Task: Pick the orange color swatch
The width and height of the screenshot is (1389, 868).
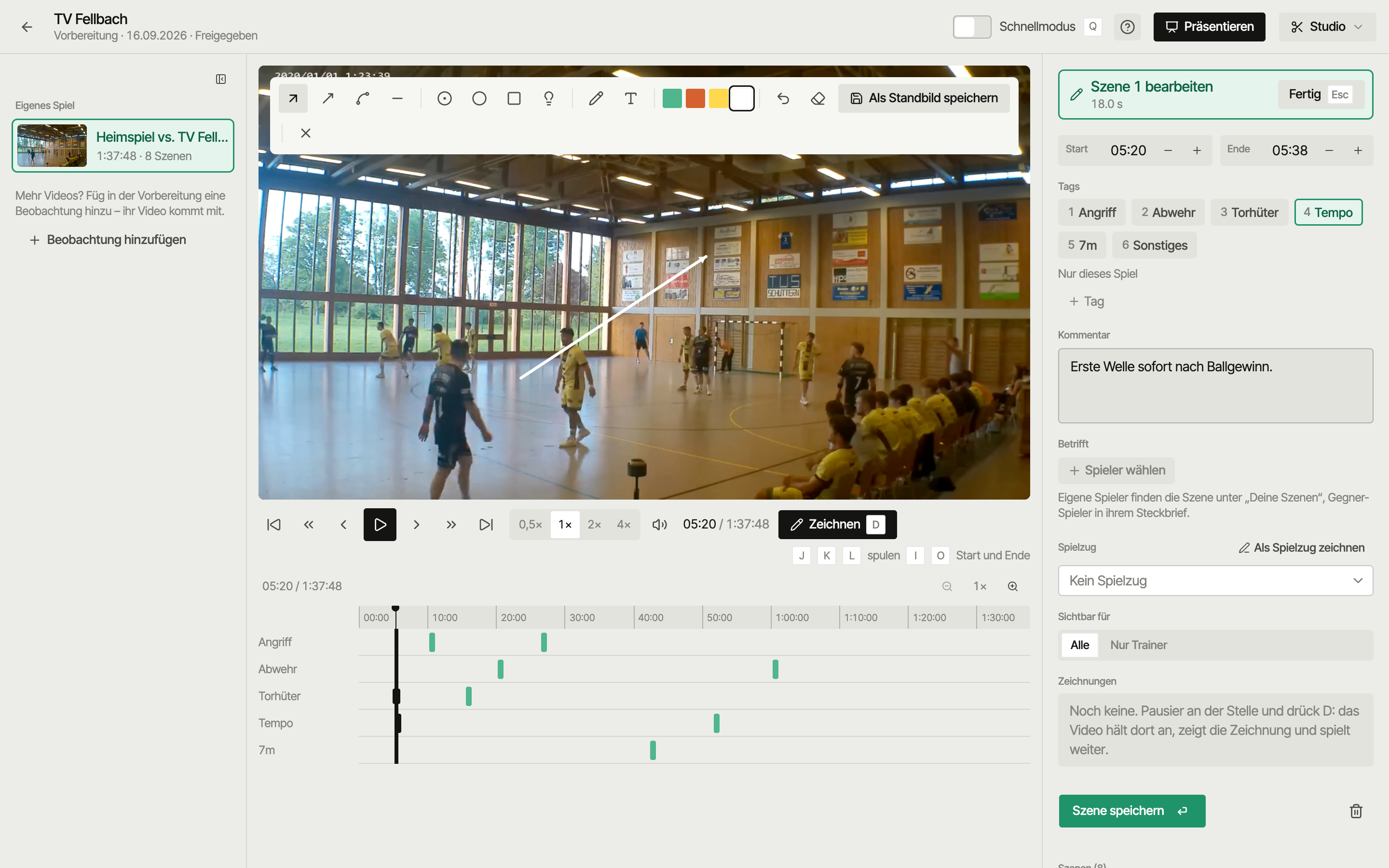Action: coord(695,98)
